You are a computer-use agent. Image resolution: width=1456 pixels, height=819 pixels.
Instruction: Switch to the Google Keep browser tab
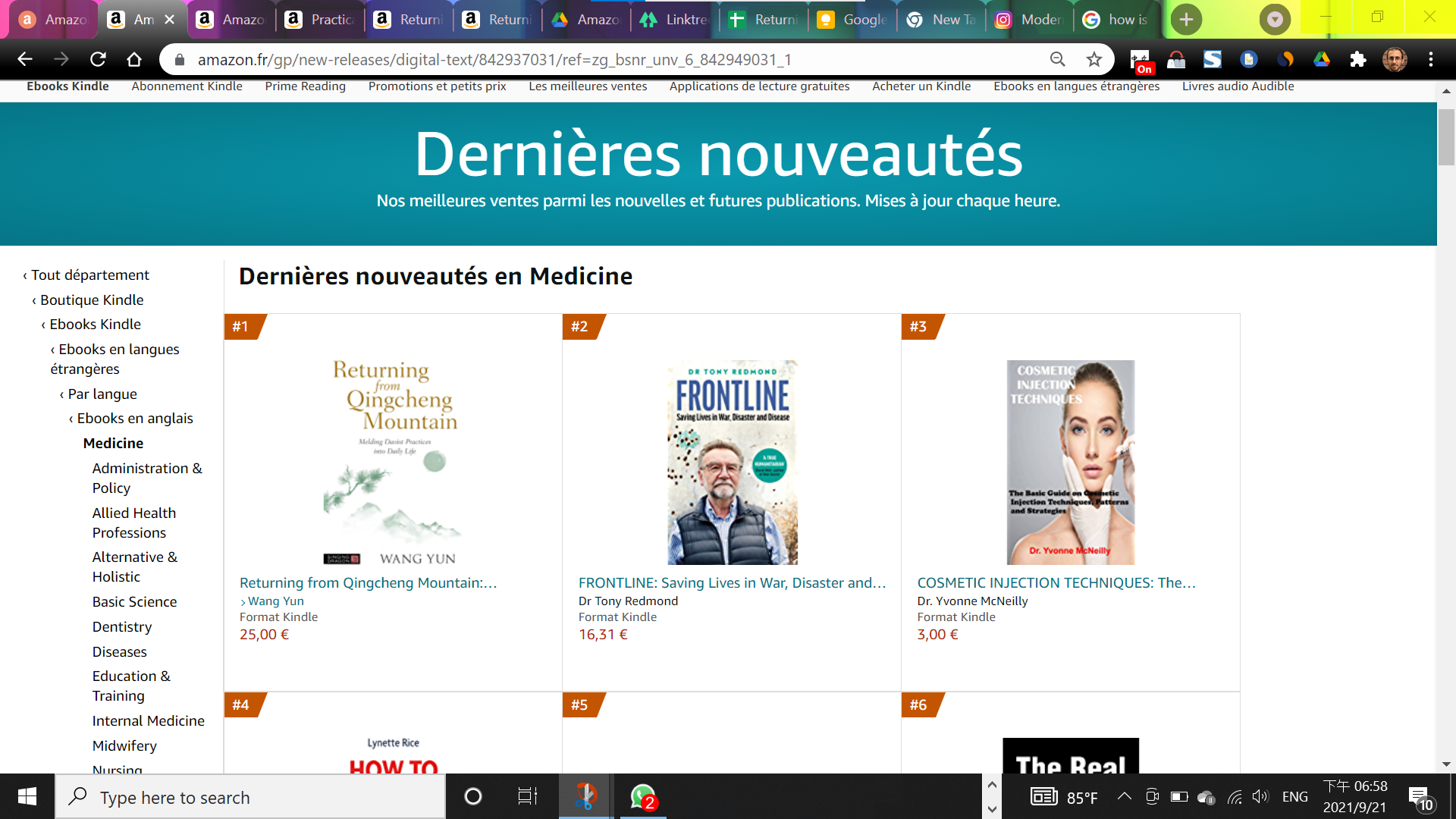click(852, 20)
